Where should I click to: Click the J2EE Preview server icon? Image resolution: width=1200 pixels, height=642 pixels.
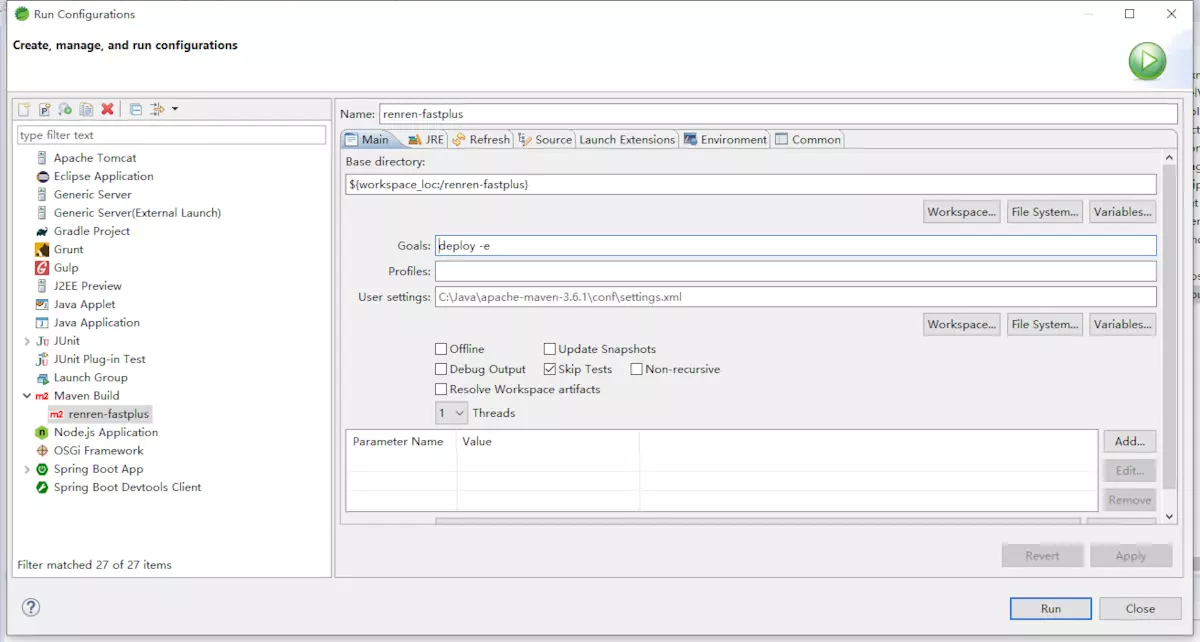(x=42, y=286)
